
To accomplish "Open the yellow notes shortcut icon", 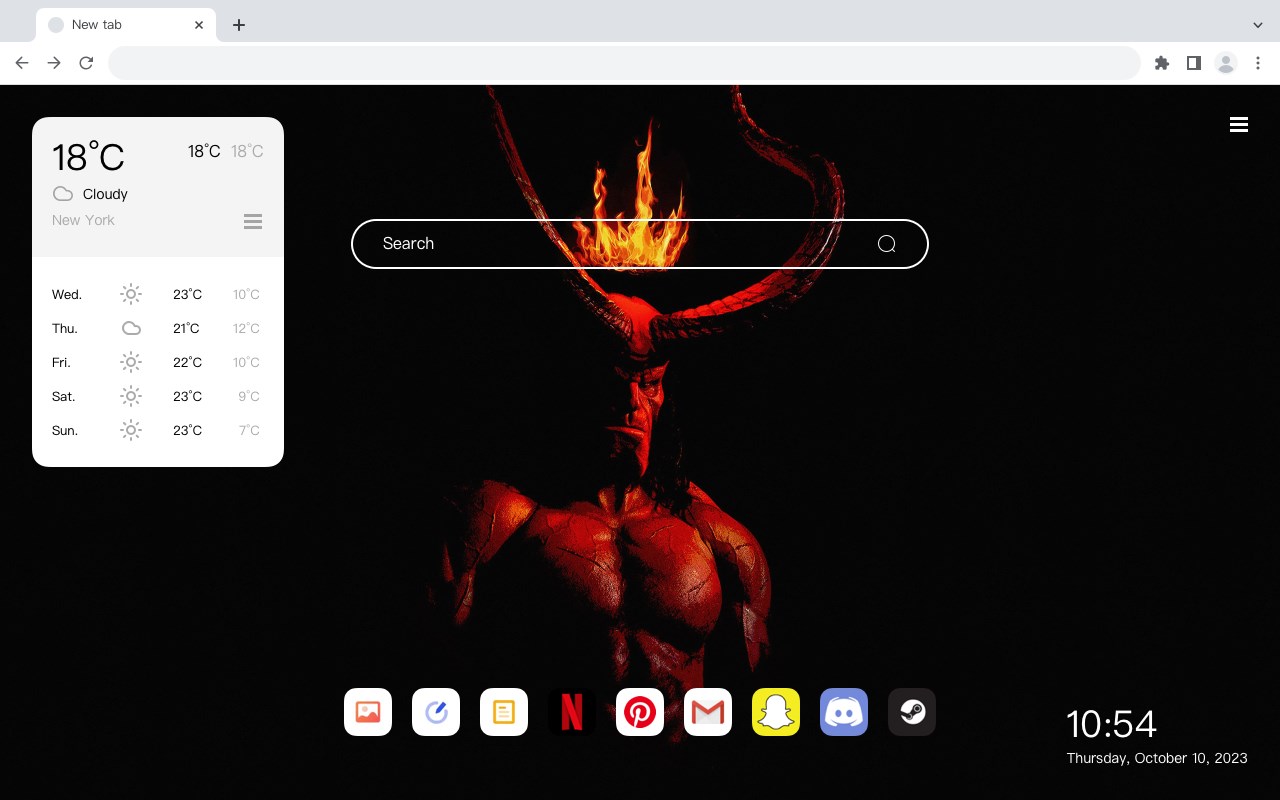I will point(504,712).
